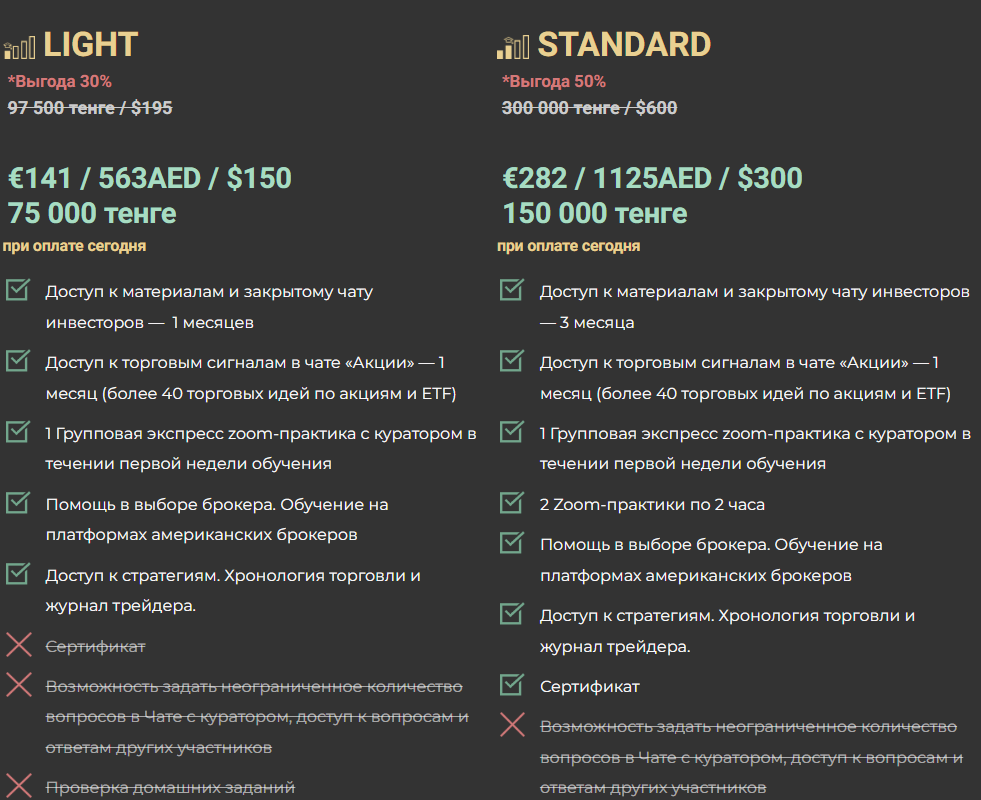This screenshot has height=800, width=981.
Task: Click the bar chart icon beside LIGHT
Action: (x=19, y=48)
